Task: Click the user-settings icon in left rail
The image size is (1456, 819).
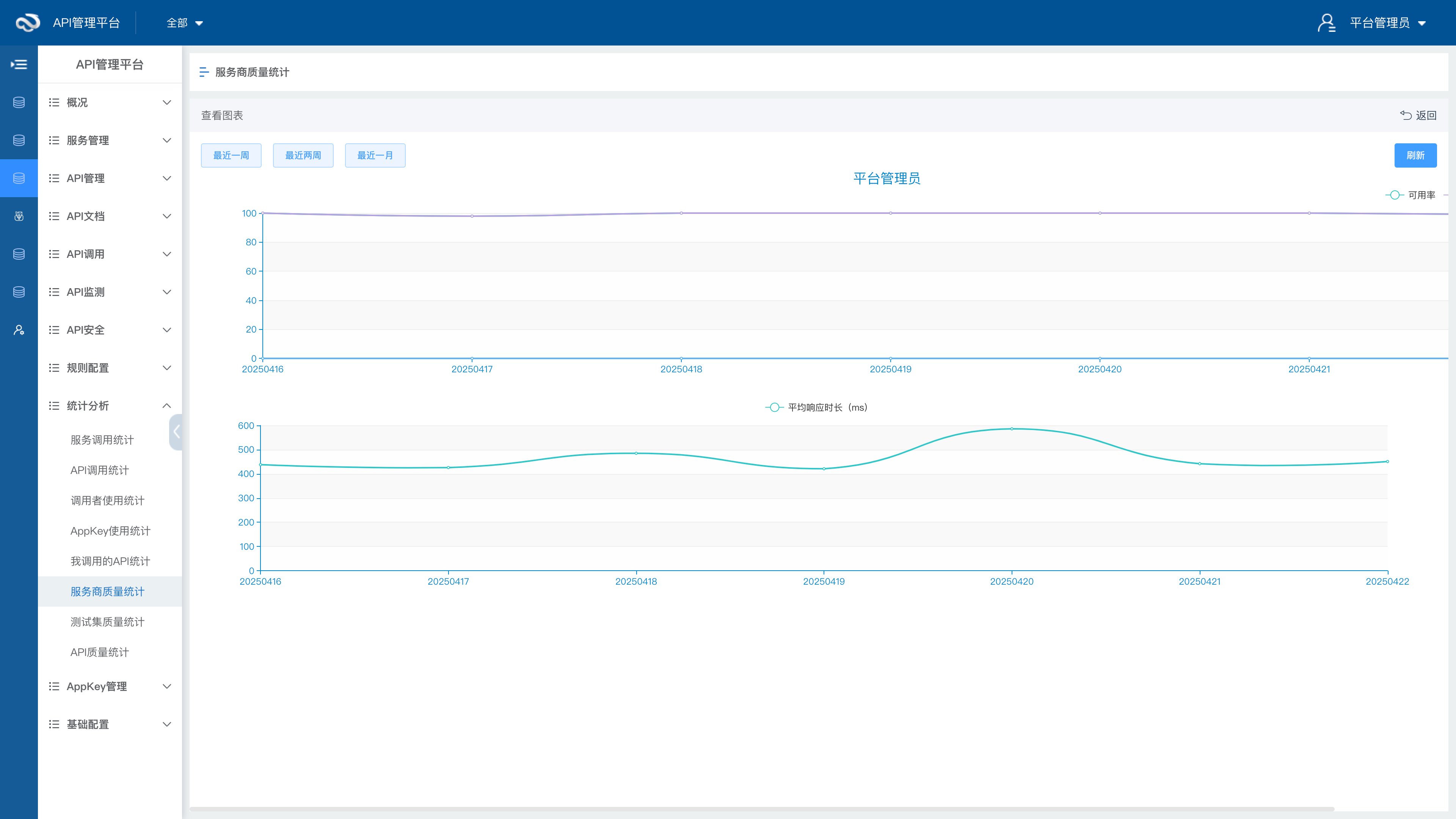Action: [x=19, y=330]
